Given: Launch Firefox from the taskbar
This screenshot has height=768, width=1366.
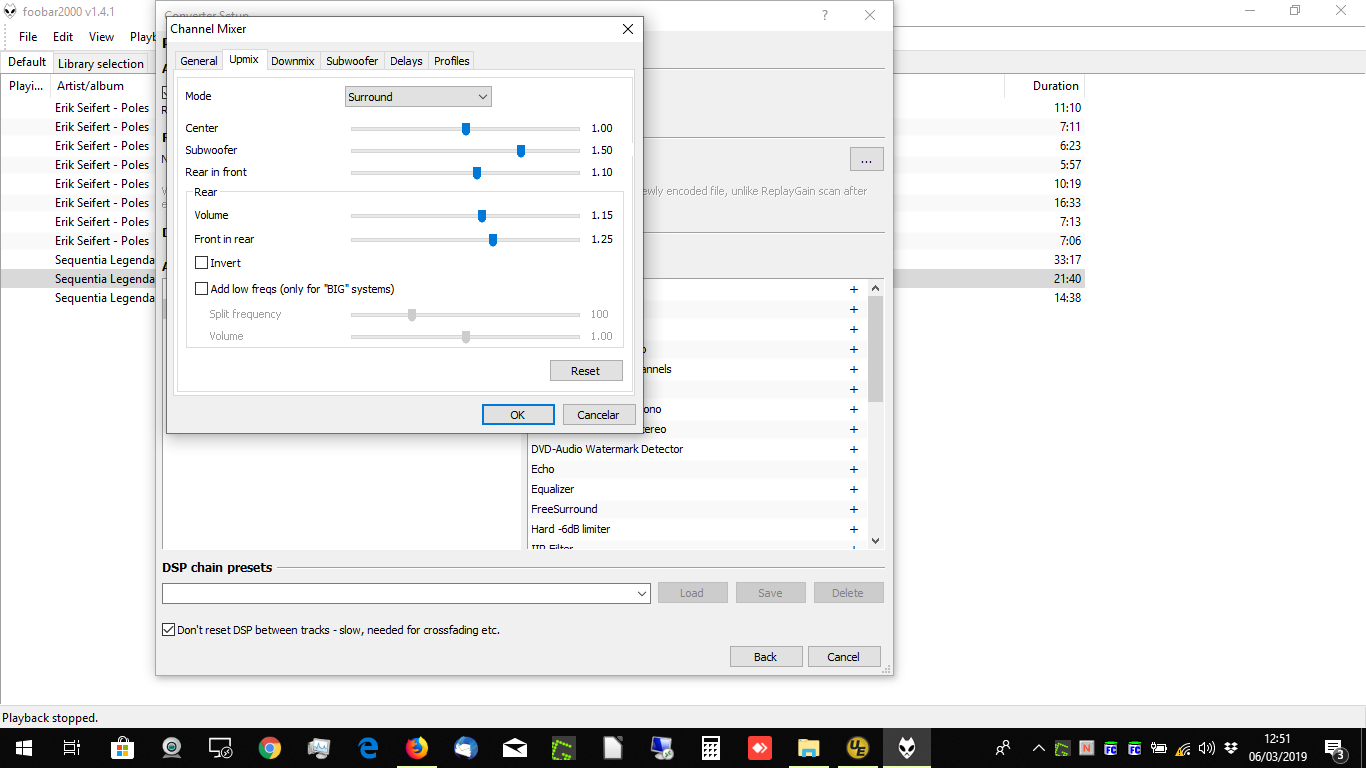Looking at the screenshot, I should (416, 748).
